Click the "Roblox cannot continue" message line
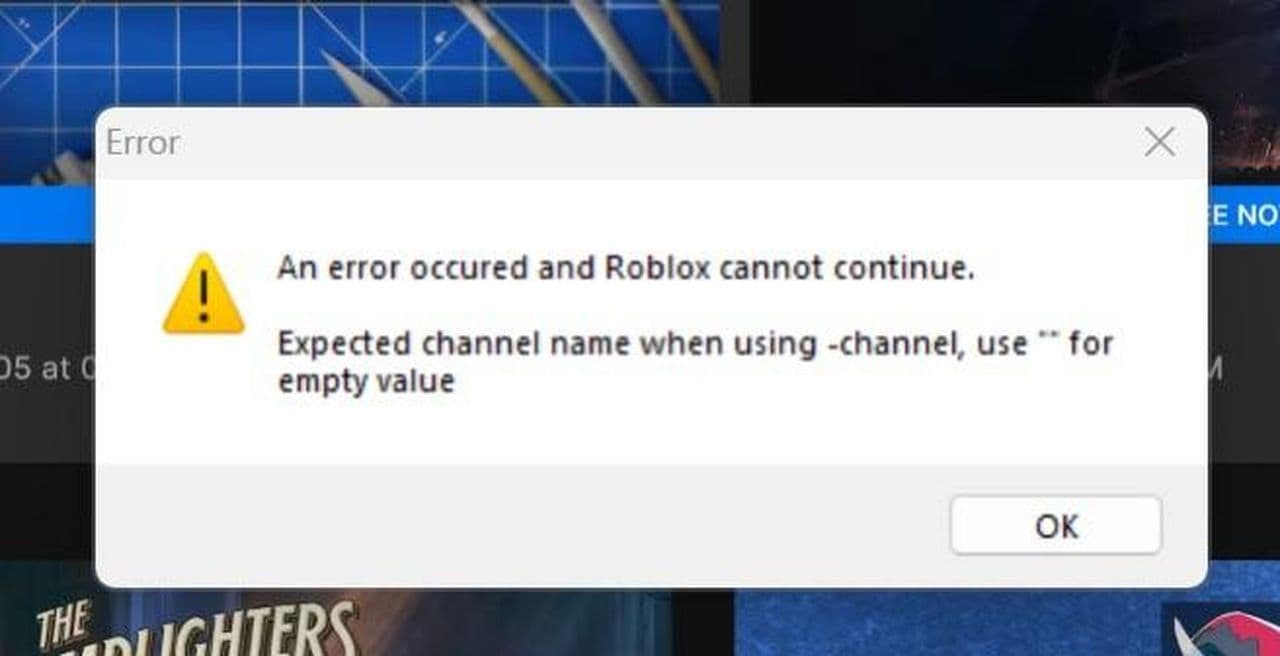1280x656 pixels. pyautogui.click(x=625, y=268)
